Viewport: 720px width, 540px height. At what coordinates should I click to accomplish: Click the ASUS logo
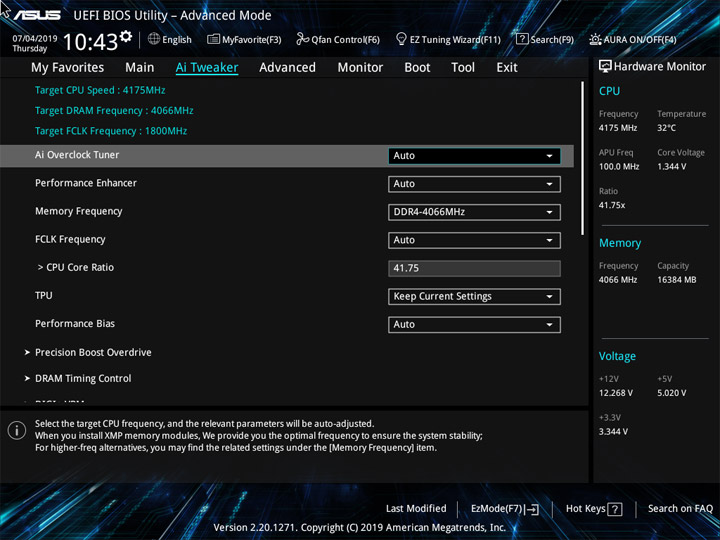37,15
